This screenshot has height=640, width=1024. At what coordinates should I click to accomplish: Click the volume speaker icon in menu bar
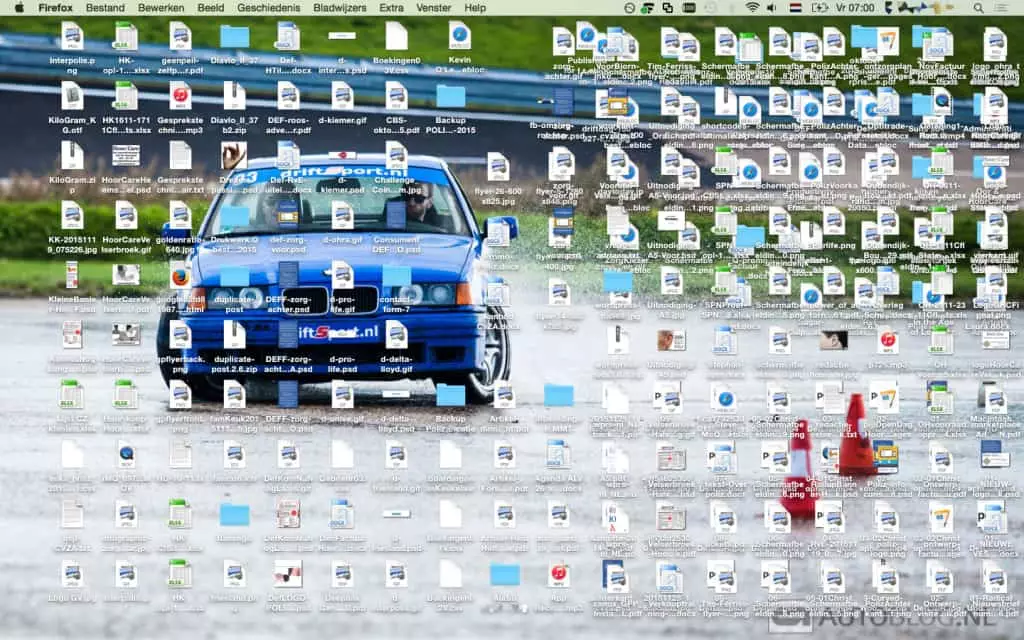(x=772, y=8)
